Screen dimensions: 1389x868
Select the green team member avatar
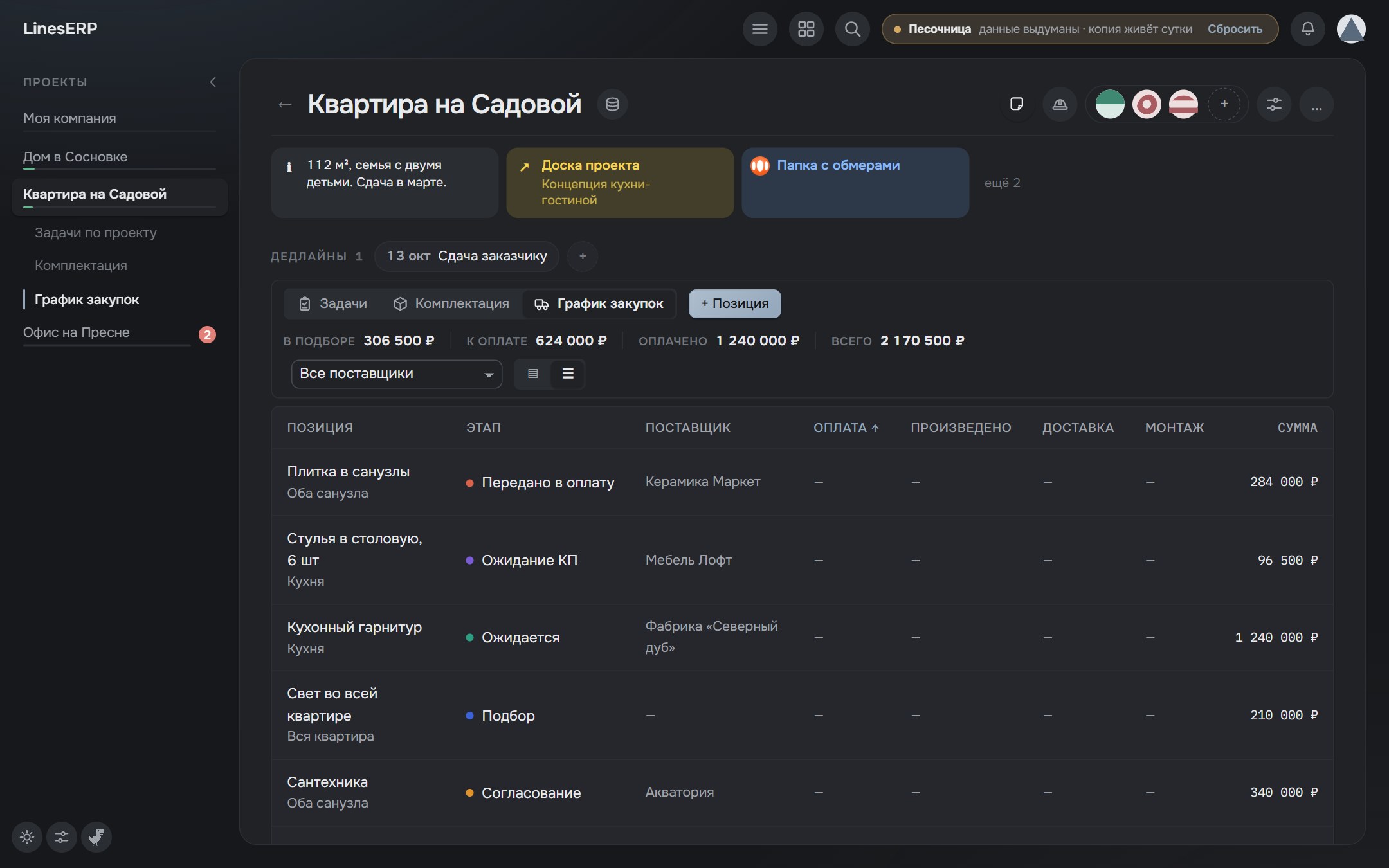pos(1110,104)
